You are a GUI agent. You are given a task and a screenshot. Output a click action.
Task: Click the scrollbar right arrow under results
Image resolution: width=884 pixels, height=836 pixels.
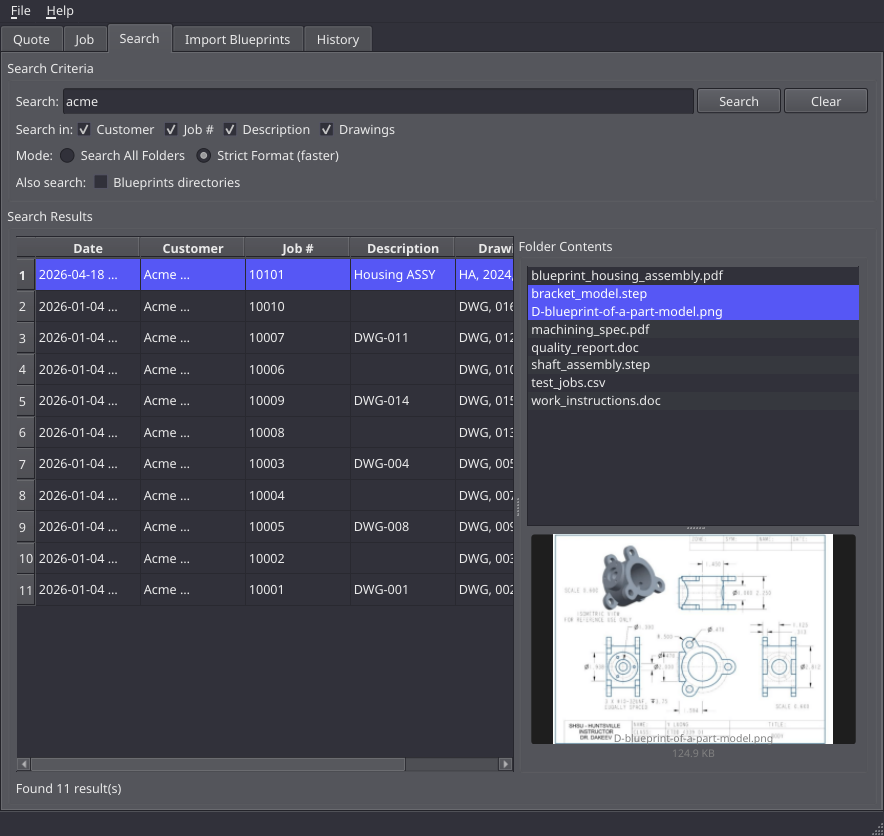point(505,764)
